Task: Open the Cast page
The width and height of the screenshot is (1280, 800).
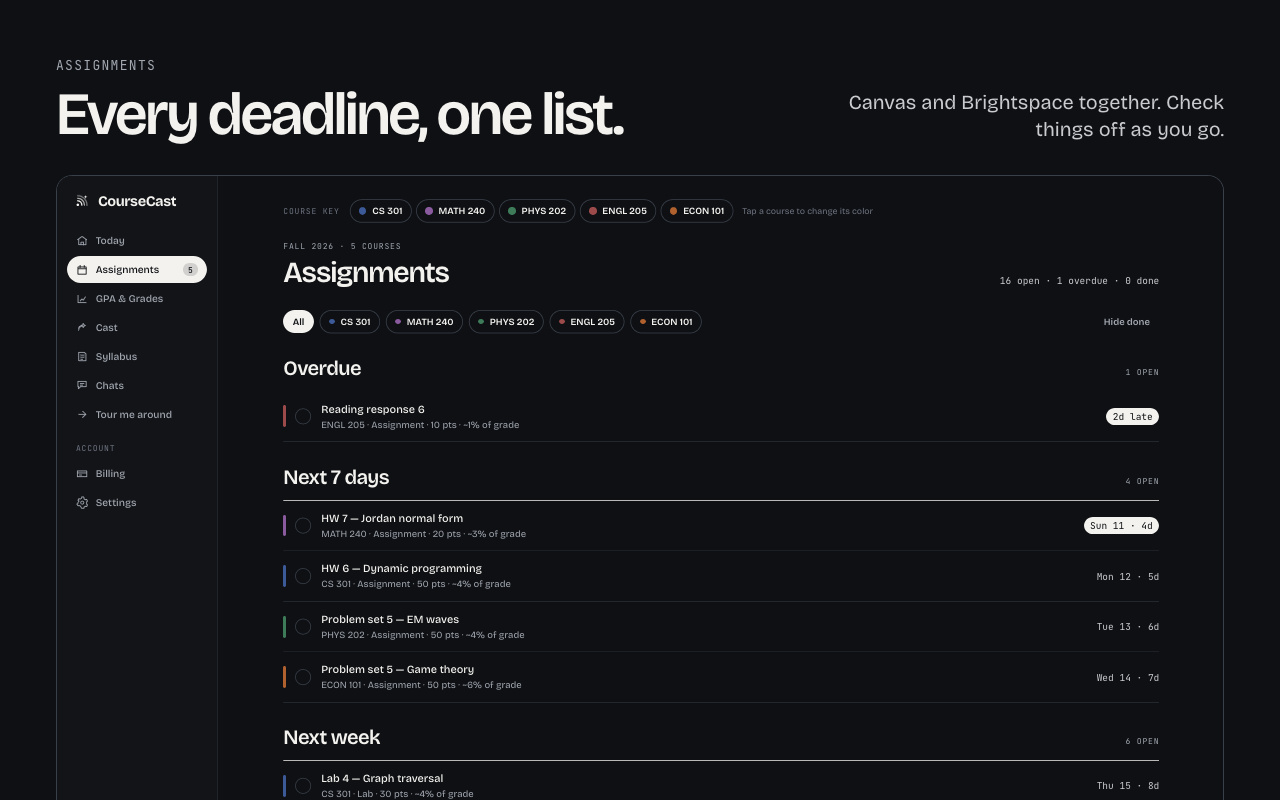Action: pos(137,327)
